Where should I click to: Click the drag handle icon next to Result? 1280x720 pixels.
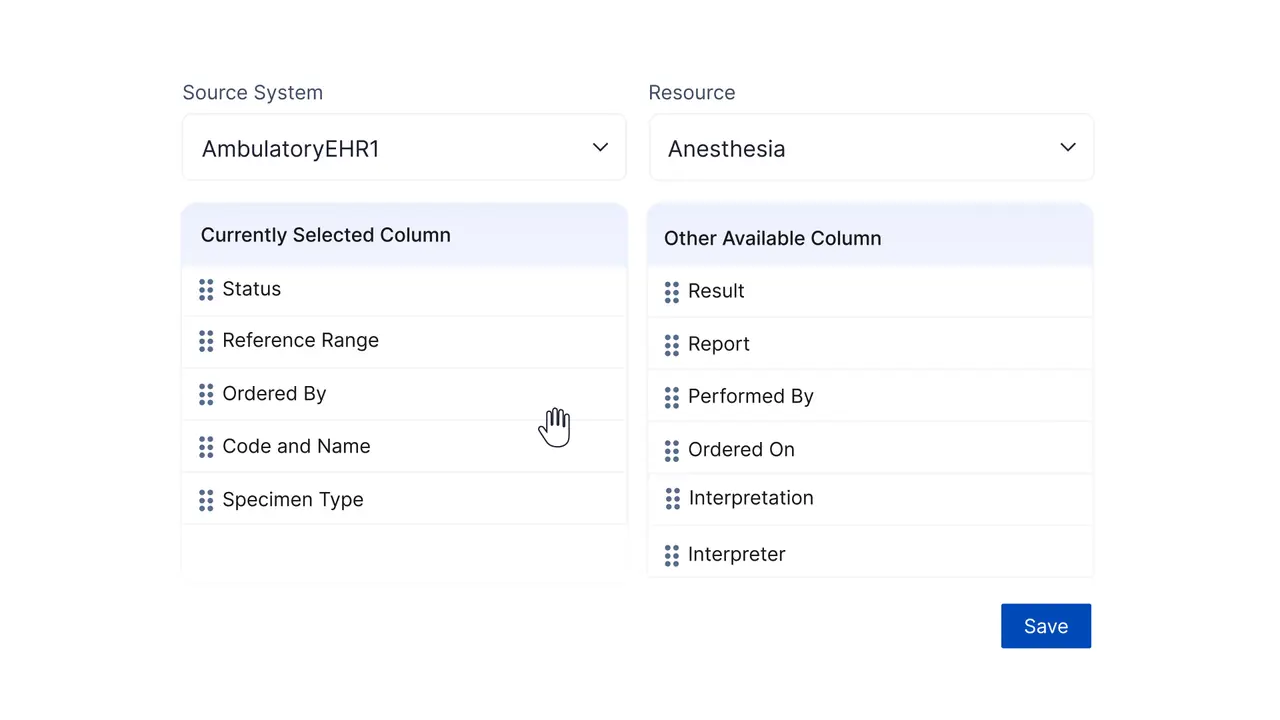pos(672,292)
